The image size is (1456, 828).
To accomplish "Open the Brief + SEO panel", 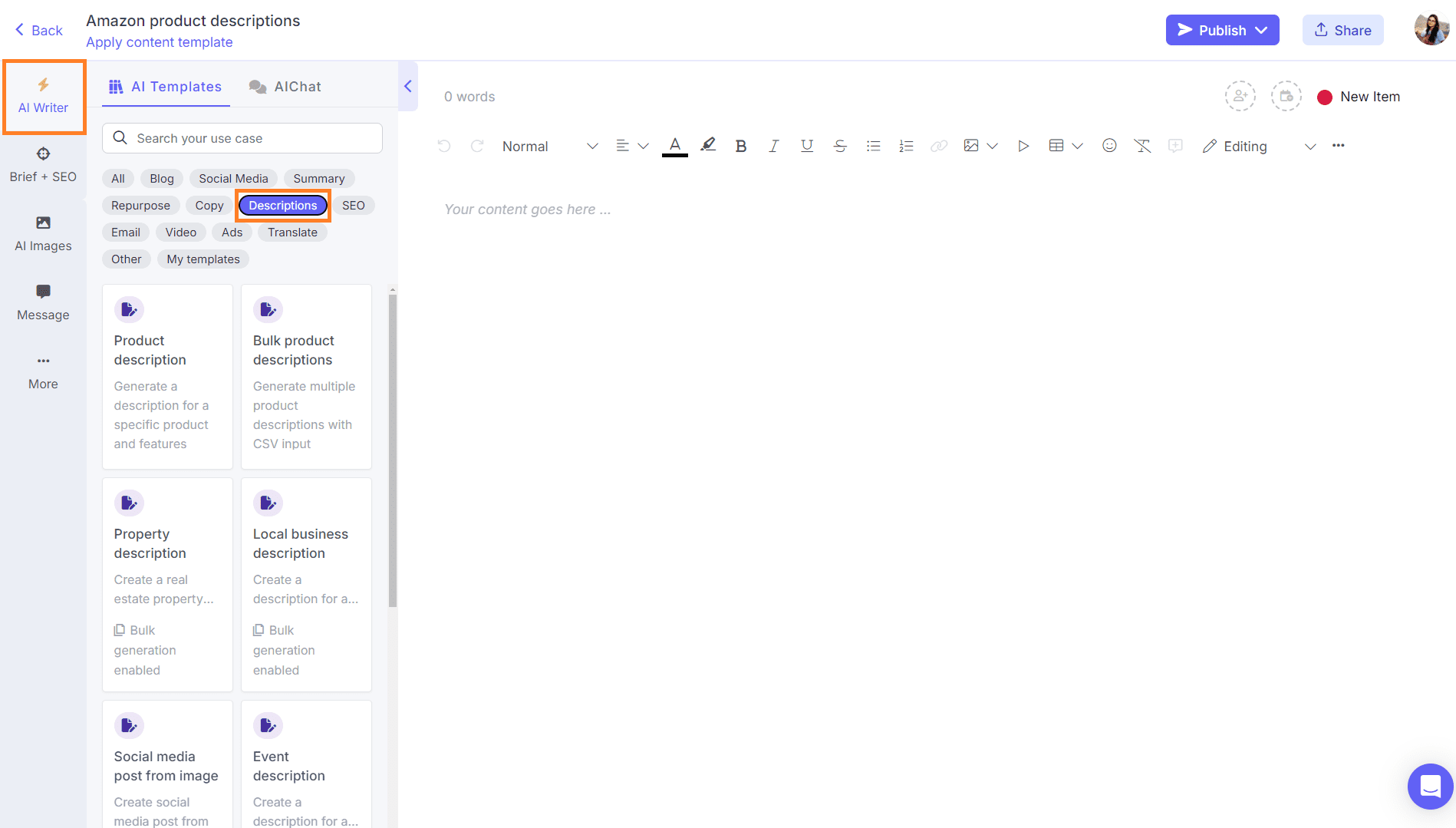I will (43, 165).
